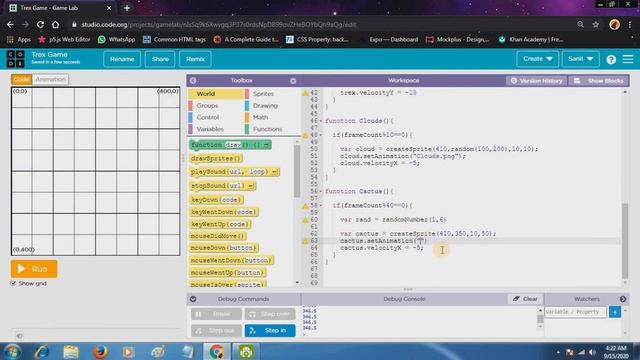Open the Create dropdown
Screen dimensions: 640x360
click(537, 59)
